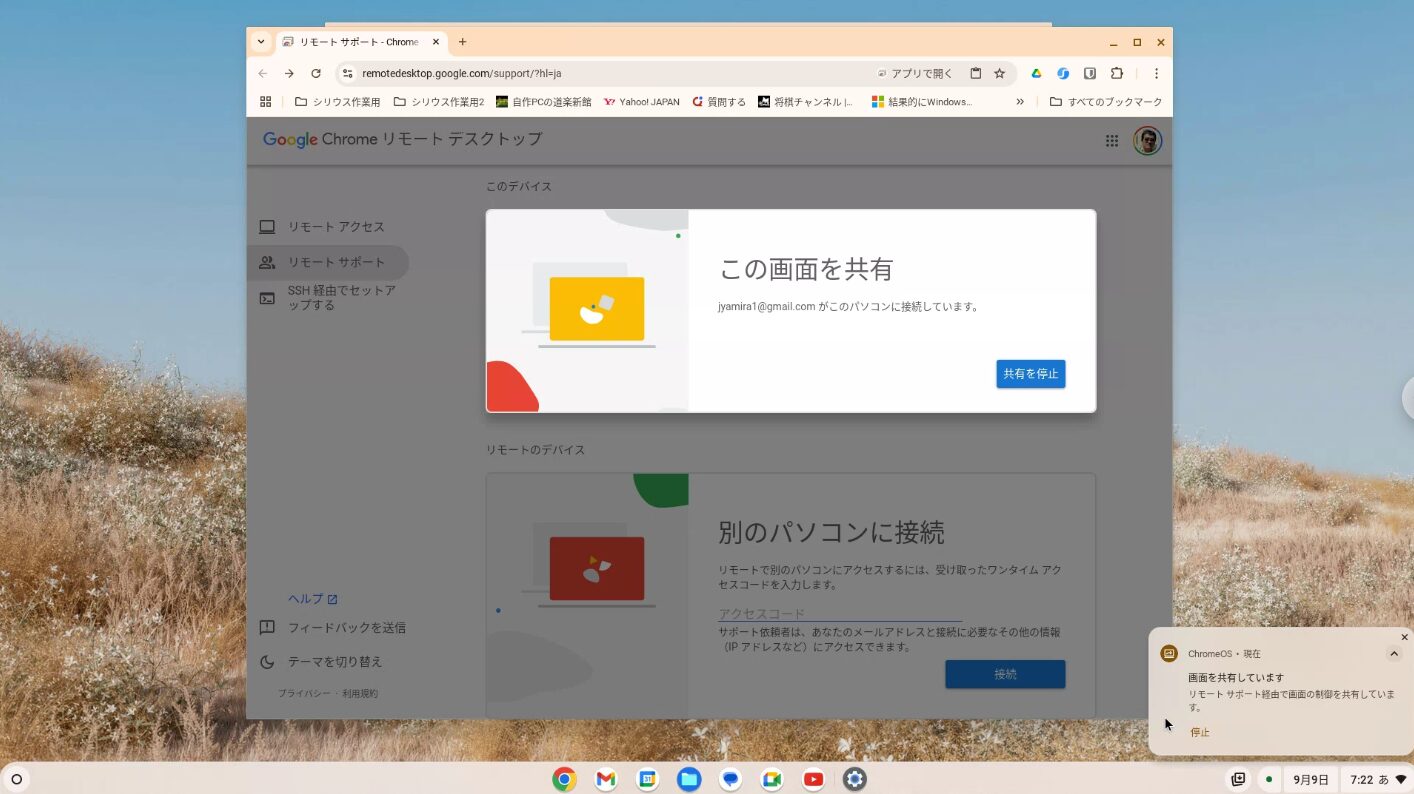Close the Chrome window
Screen dimensions: 1414x794
(x=1160, y=42)
